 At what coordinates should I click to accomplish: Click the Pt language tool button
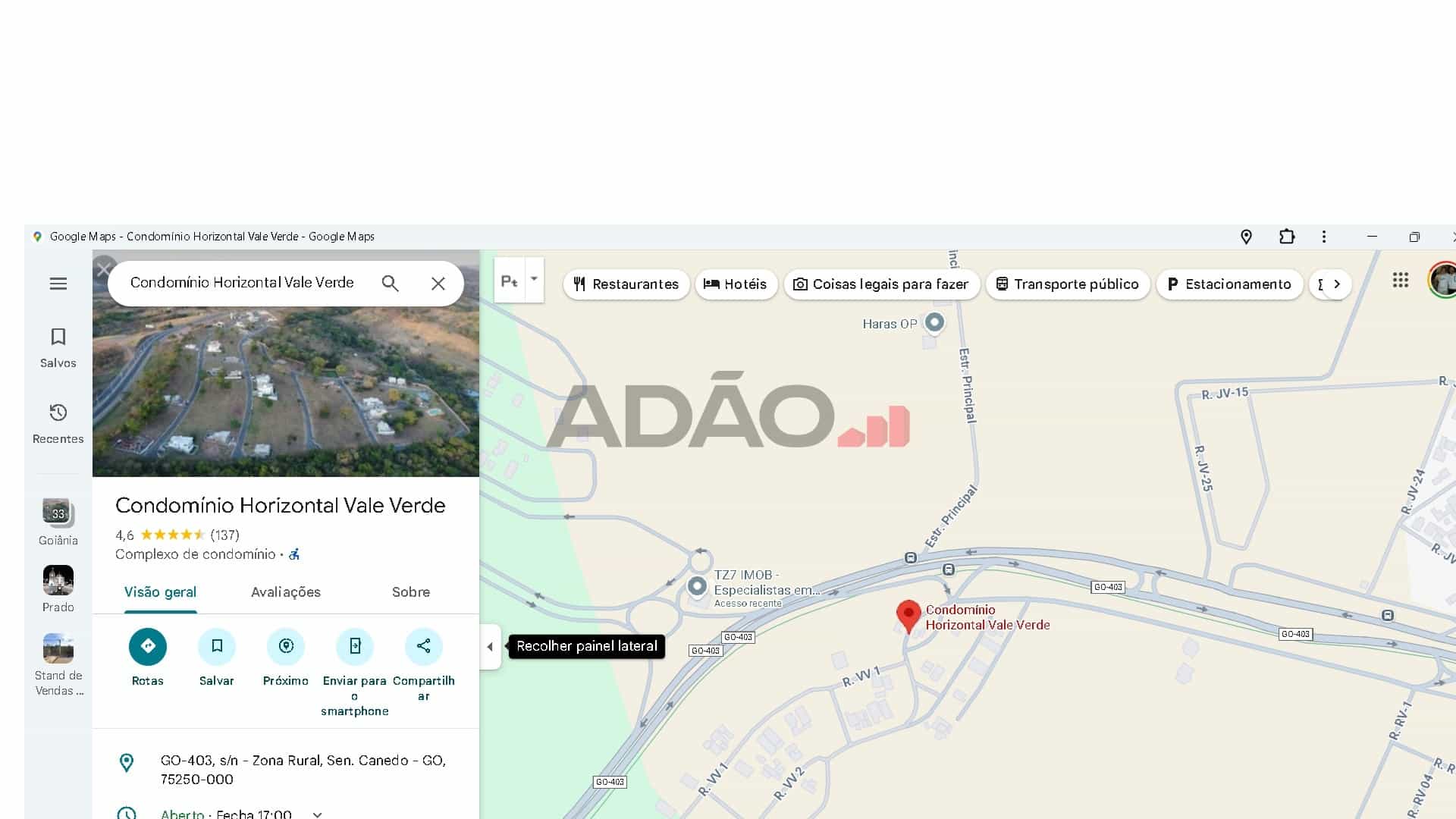pos(510,281)
